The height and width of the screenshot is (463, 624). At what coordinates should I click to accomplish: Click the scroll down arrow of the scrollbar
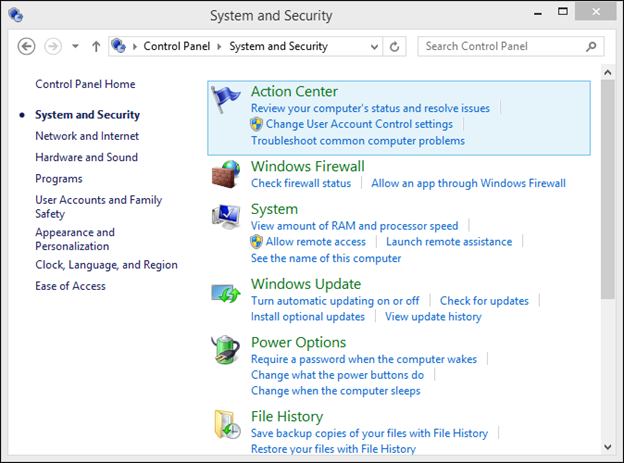coord(608,447)
